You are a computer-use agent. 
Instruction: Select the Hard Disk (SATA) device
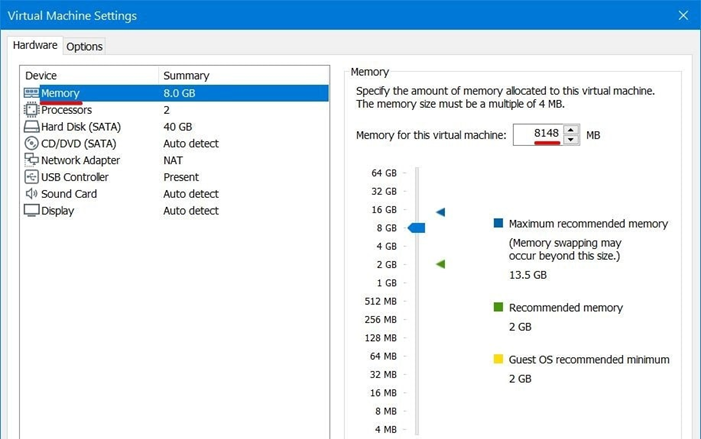pos(175,127)
